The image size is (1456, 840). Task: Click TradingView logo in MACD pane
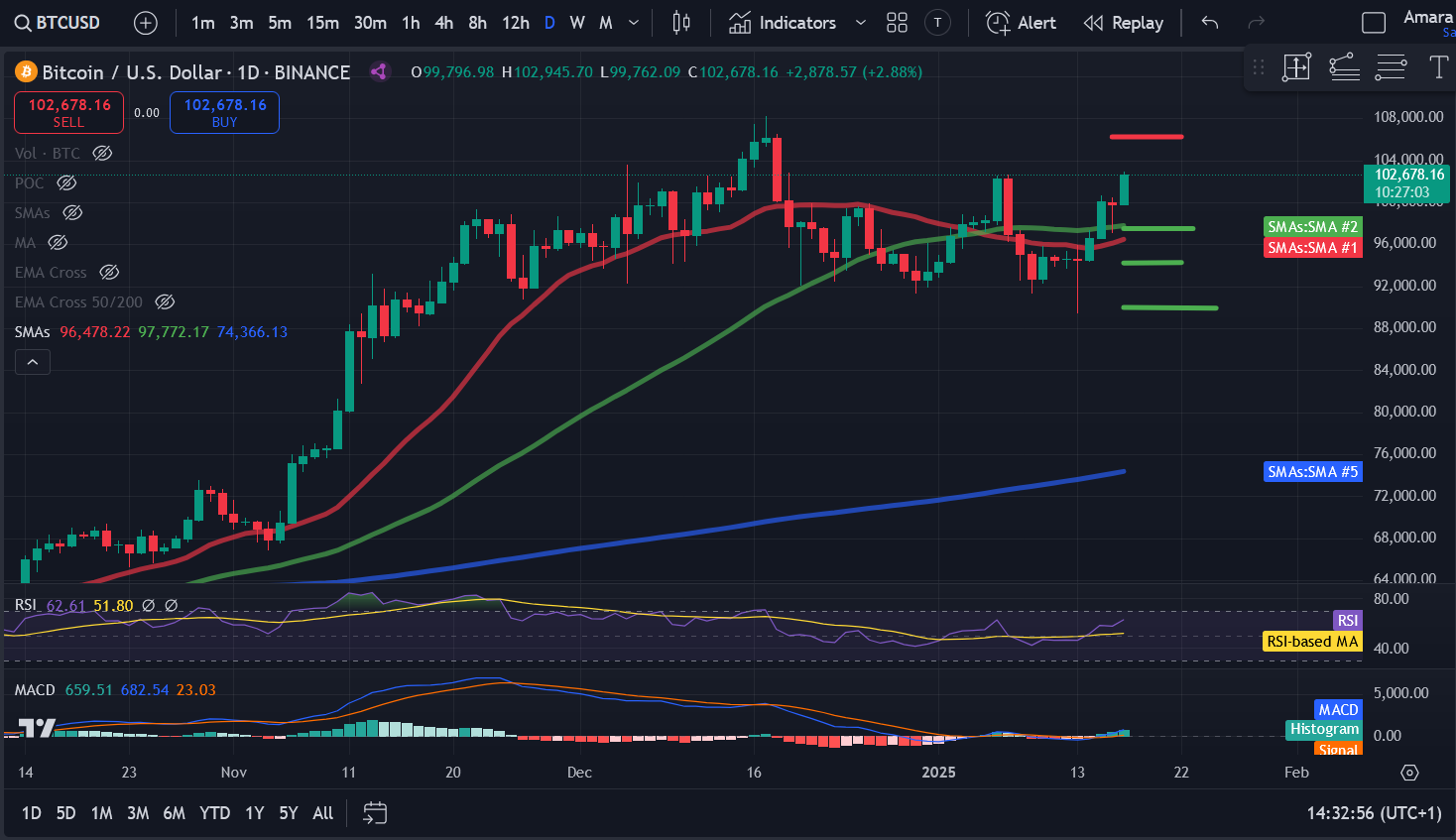point(37,728)
